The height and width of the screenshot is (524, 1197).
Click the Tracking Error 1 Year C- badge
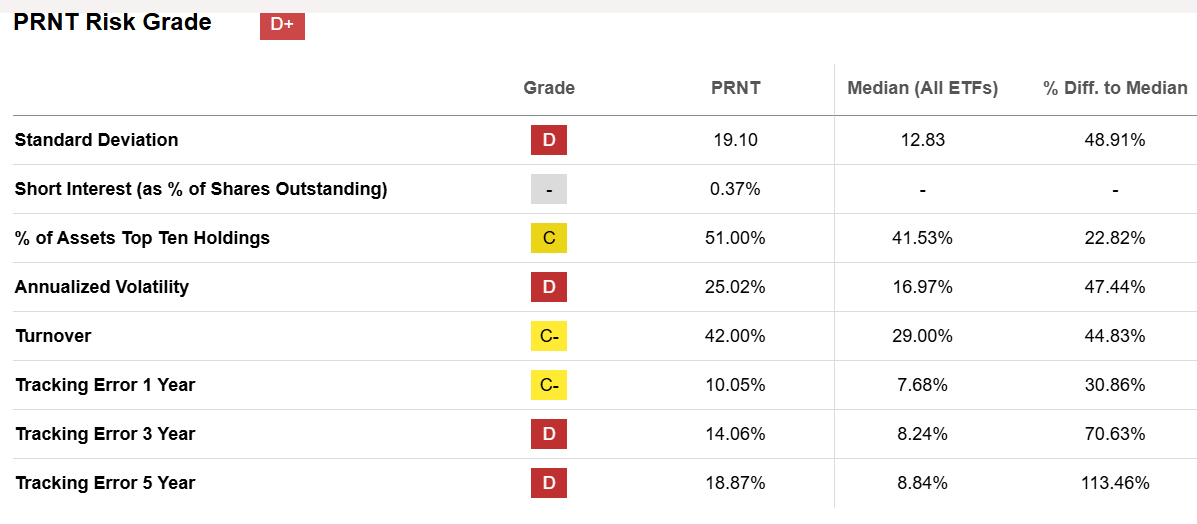pyautogui.click(x=549, y=385)
